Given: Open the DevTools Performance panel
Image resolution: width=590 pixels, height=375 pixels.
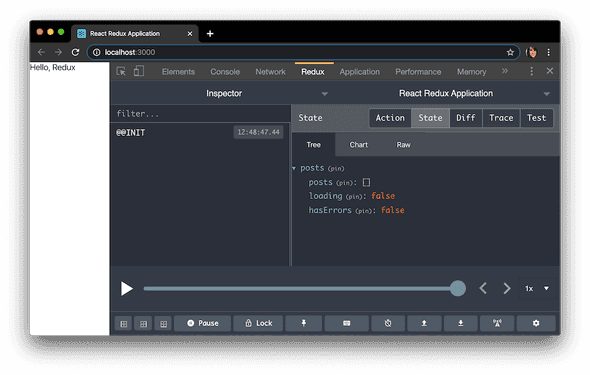Looking at the screenshot, I should [x=418, y=72].
